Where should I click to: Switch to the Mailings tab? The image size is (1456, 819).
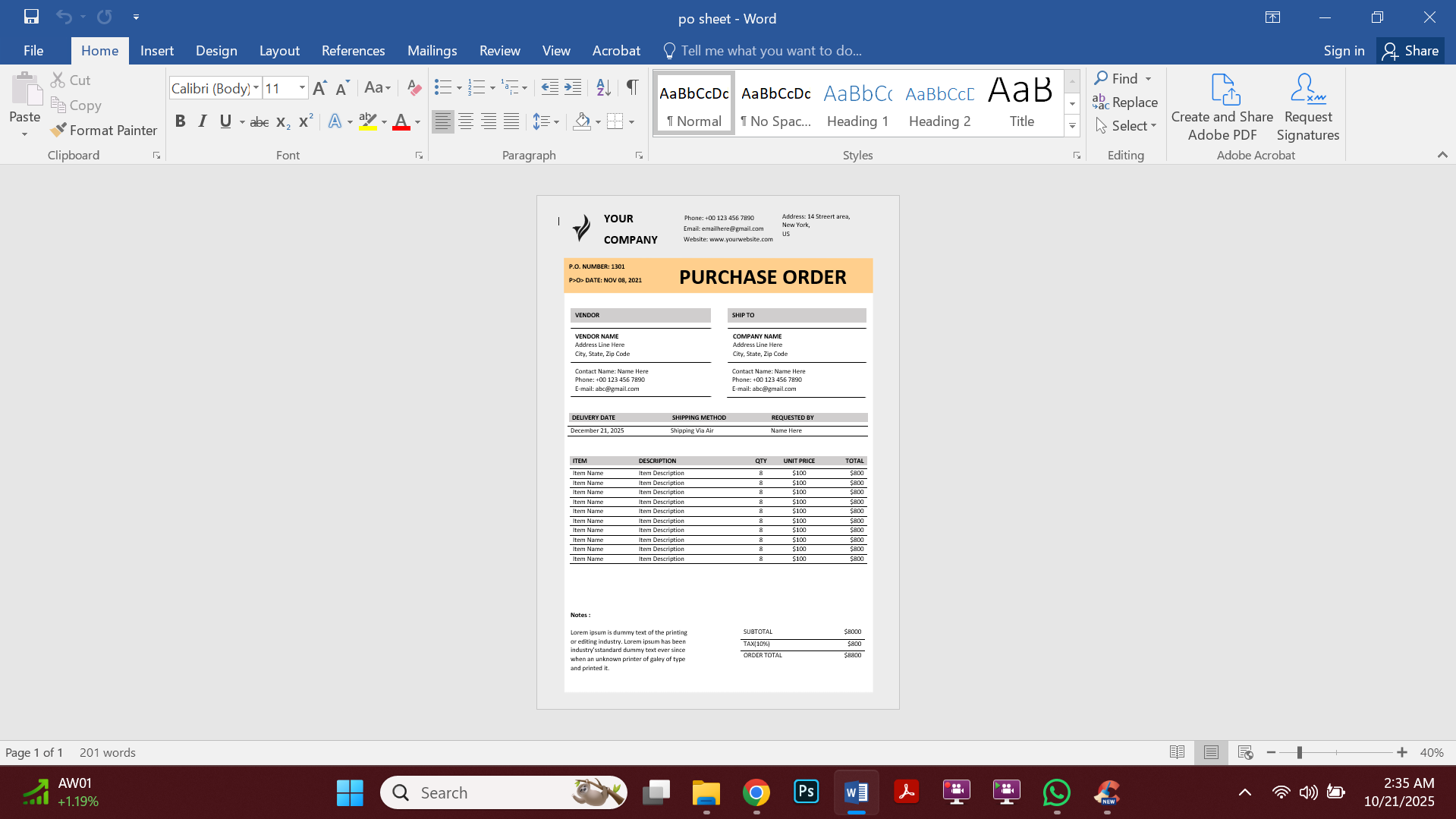coord(432,50)
